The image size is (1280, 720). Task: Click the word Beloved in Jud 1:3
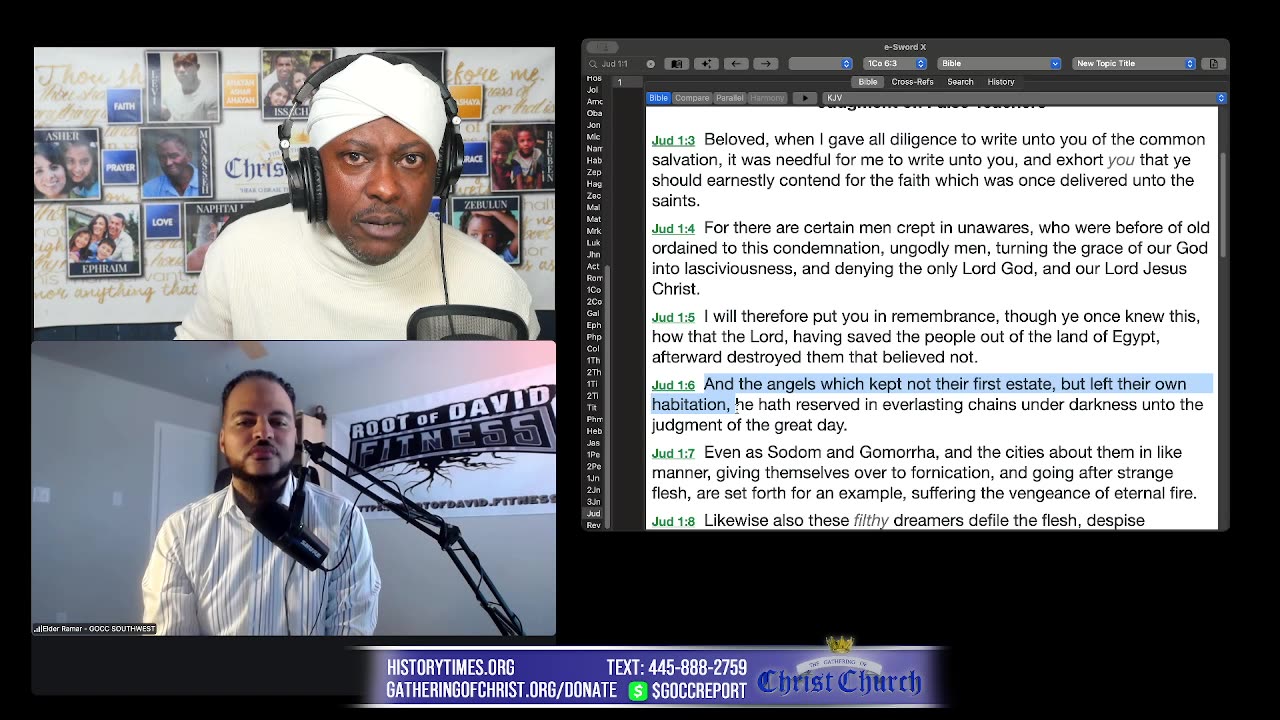click(x=735, y=140)
